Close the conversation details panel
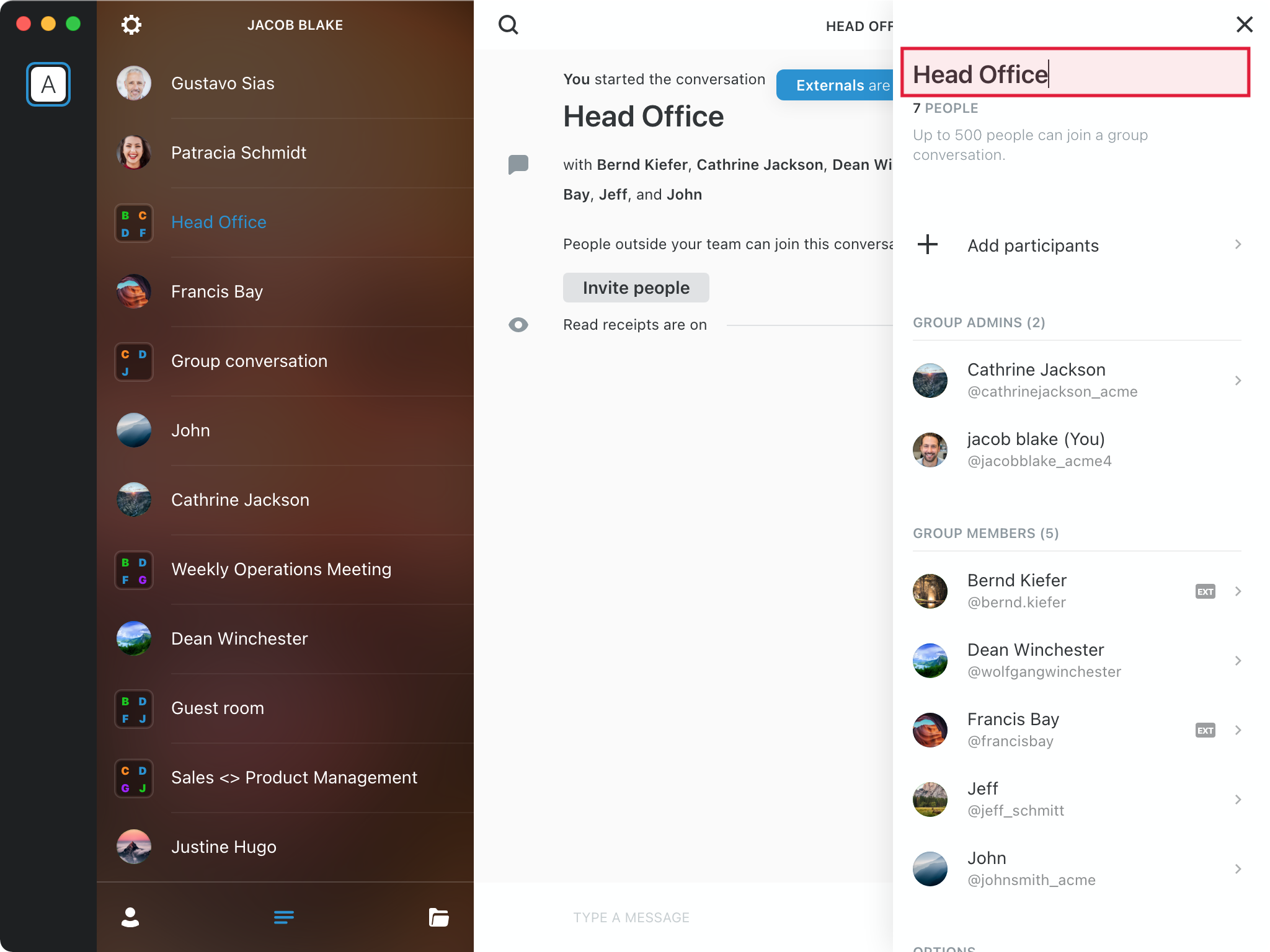 pos(1244,25)
